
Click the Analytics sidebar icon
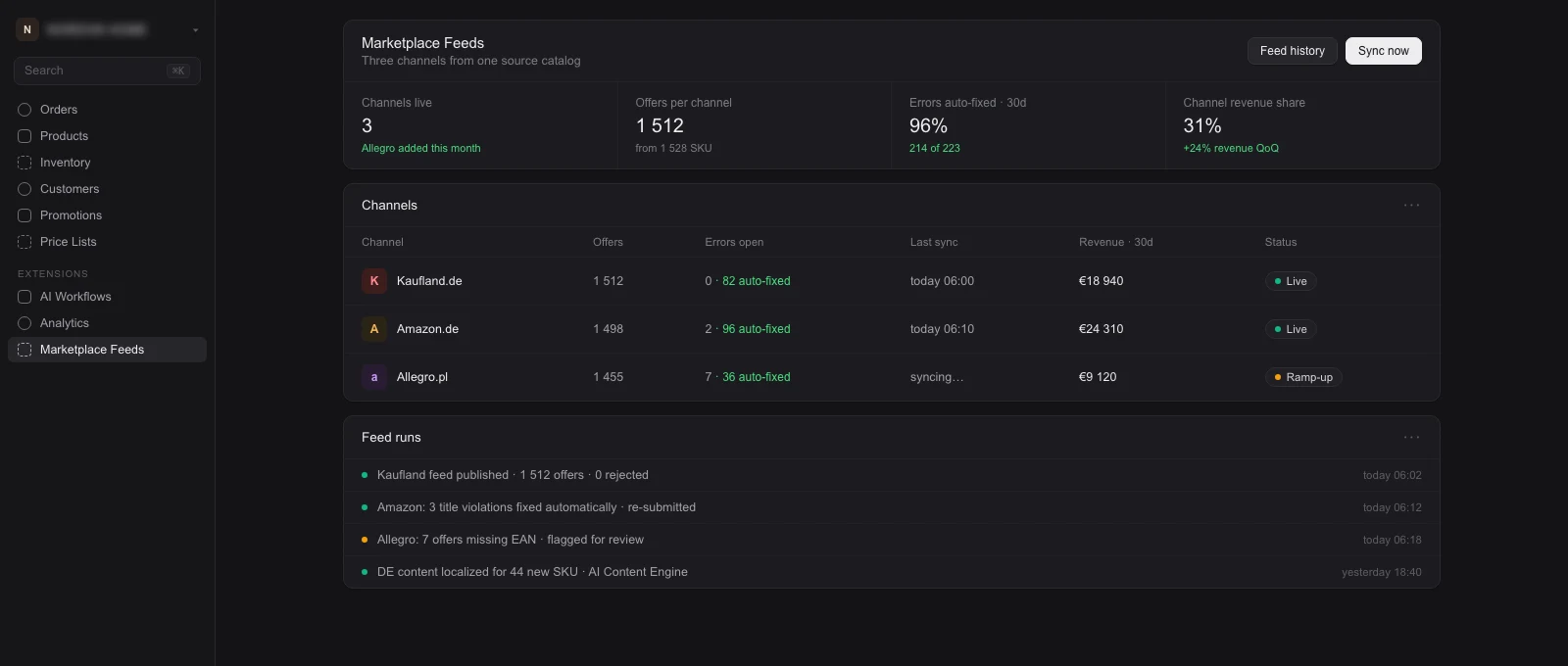24,323
